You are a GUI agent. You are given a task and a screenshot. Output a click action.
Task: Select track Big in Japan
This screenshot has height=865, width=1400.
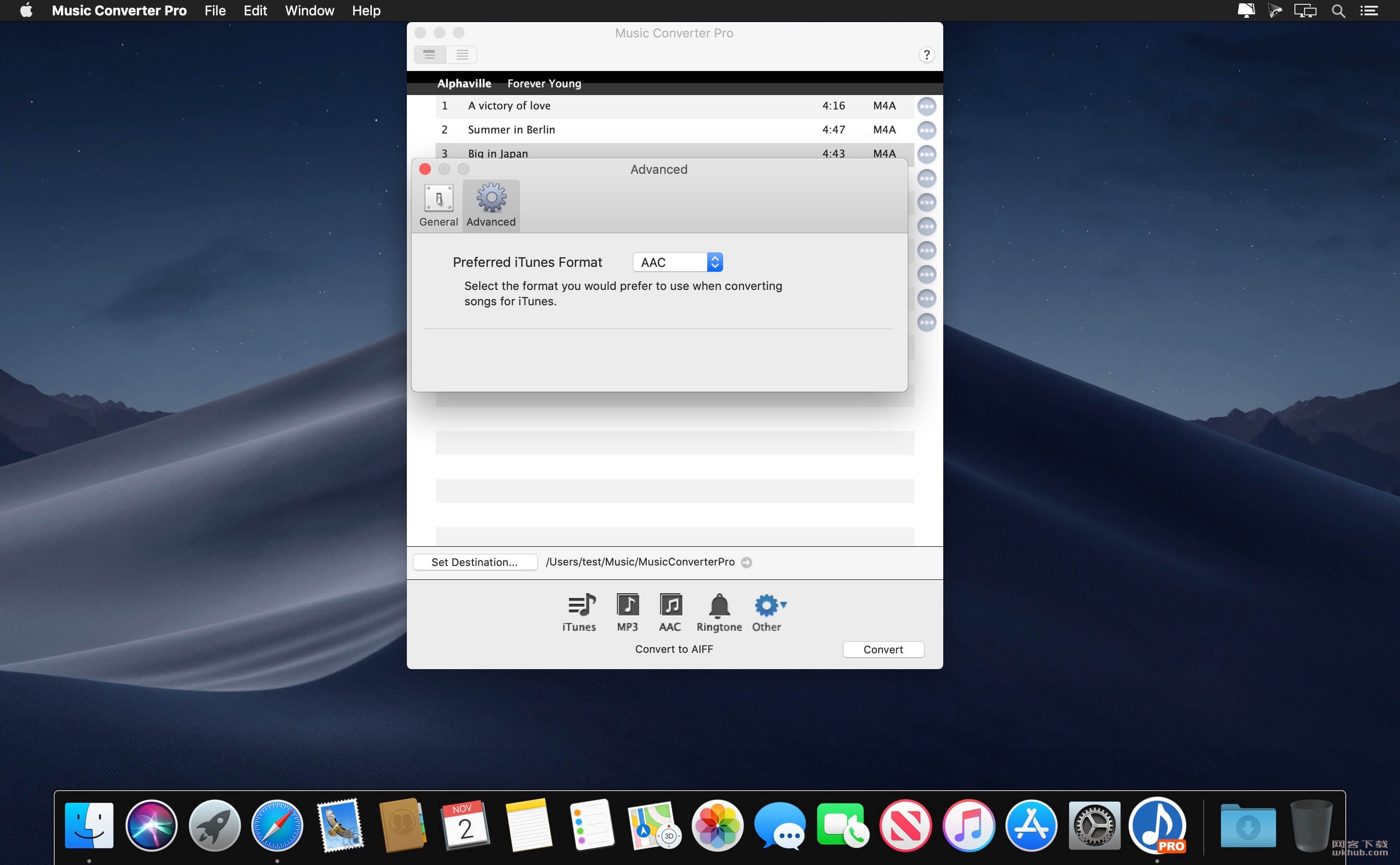(x=675, y=151)
